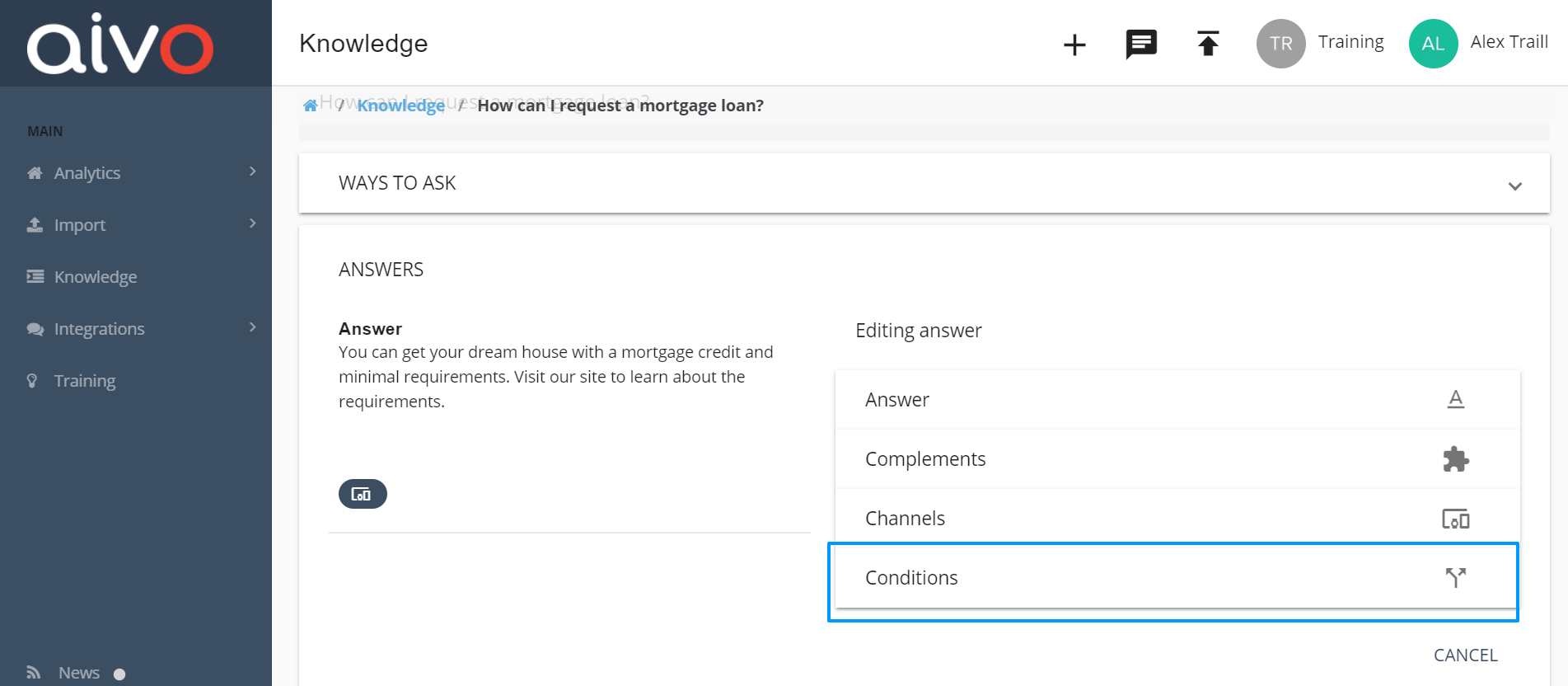Select the Conditions editing option
Screen dimensions: 1568x686
[x=1177, y=578]
